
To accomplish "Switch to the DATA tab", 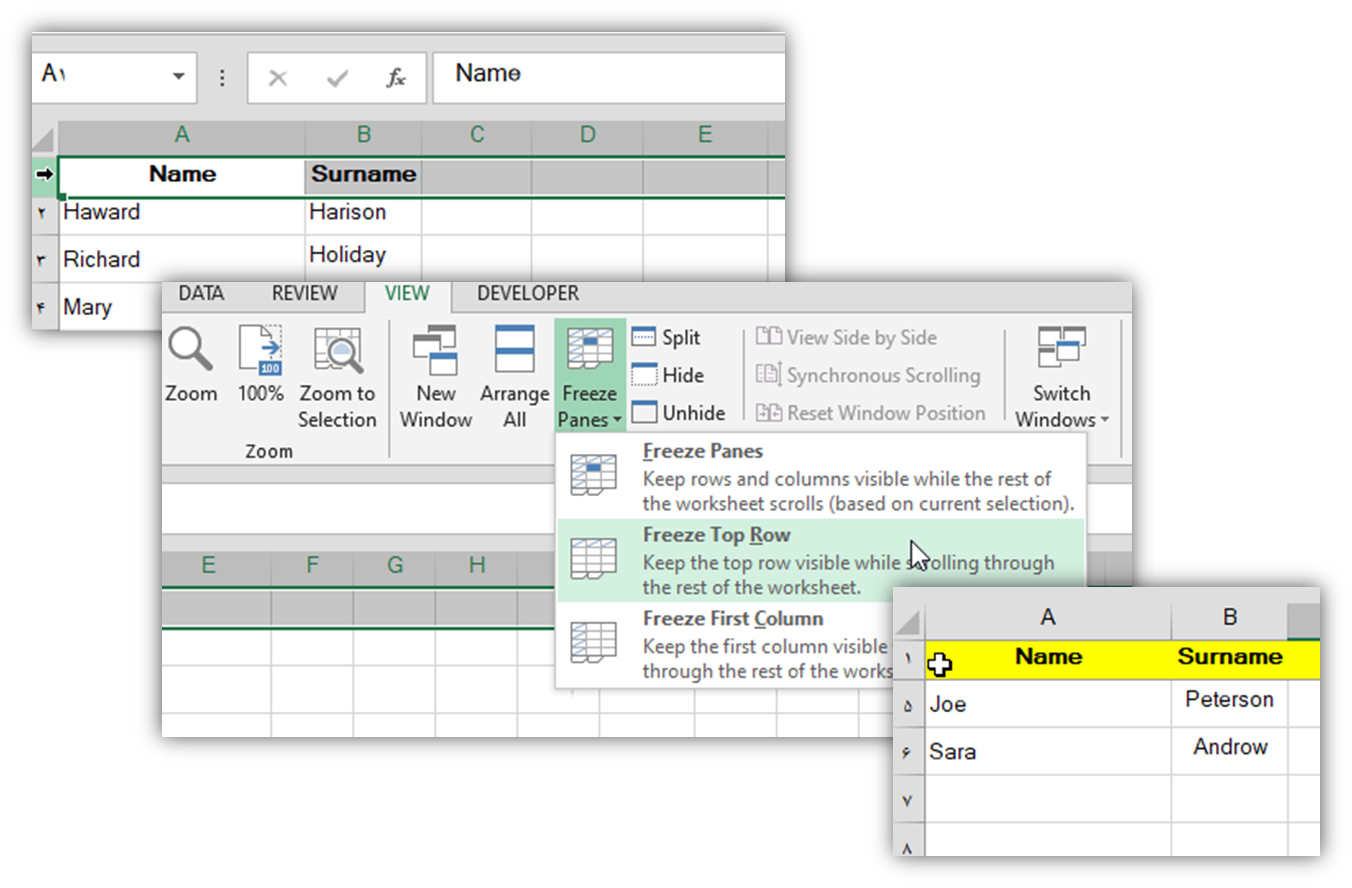I will point(201,294).
